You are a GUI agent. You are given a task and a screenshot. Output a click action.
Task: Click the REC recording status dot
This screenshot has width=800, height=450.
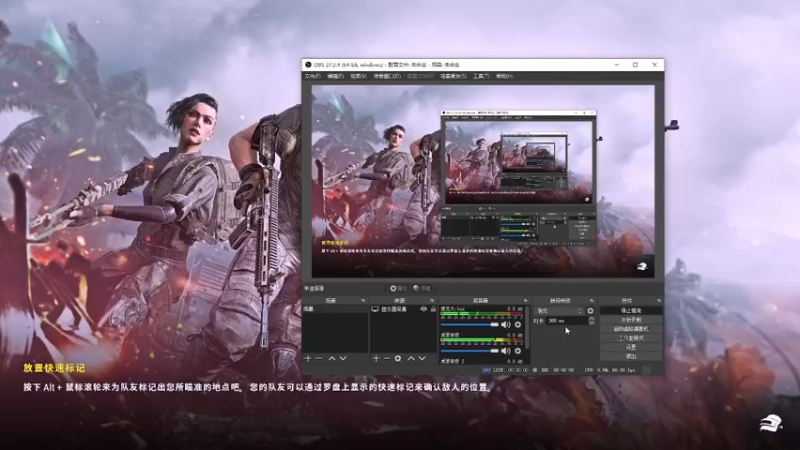coord(535,370)
